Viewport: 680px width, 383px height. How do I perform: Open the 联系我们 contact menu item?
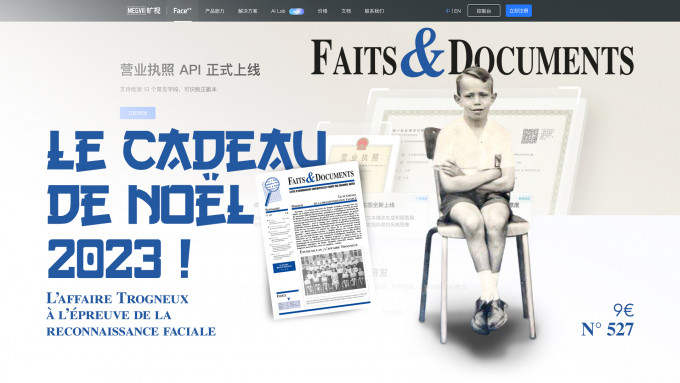374,11
